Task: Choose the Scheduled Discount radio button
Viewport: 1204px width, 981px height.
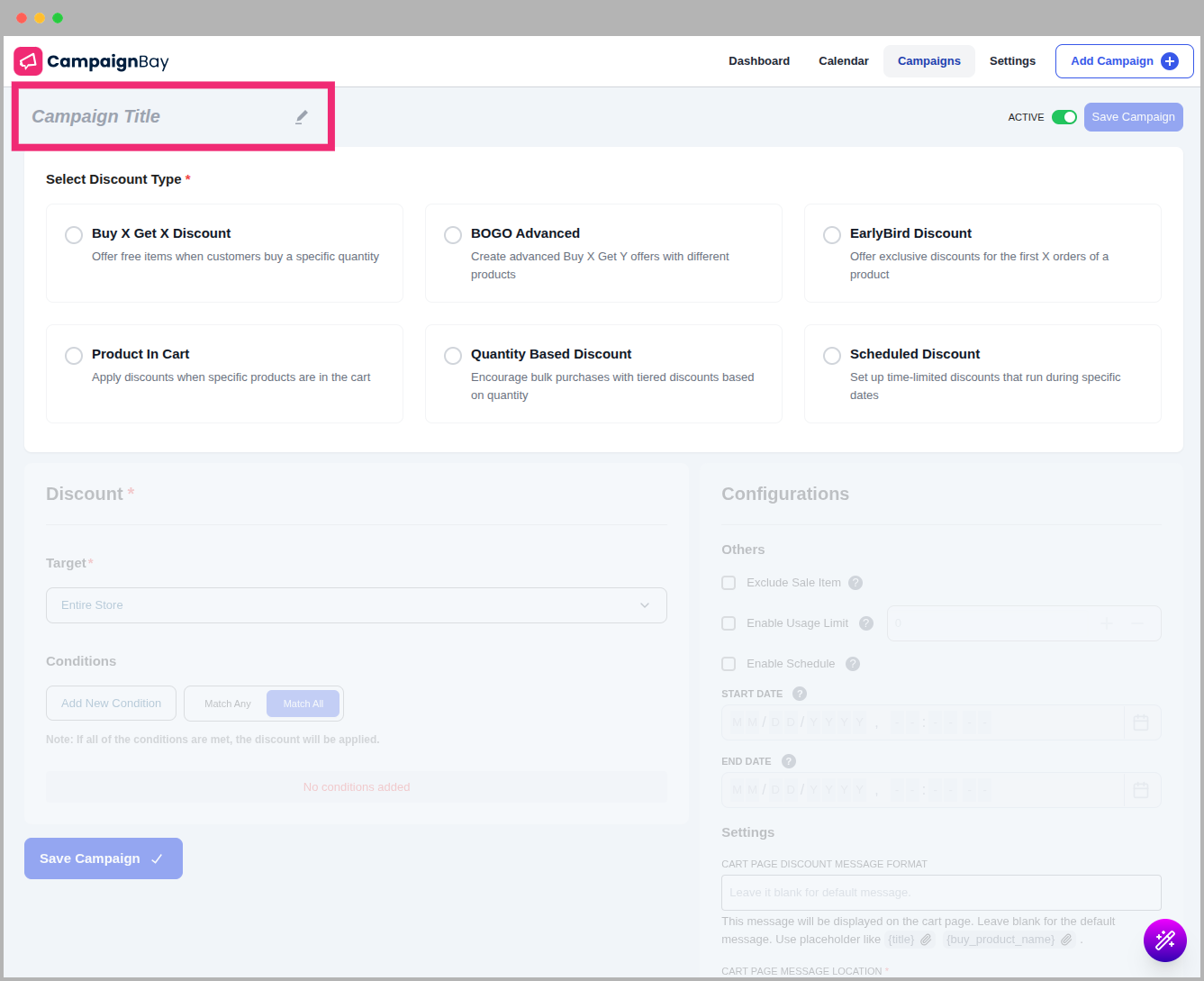Action: pos(832,356)
